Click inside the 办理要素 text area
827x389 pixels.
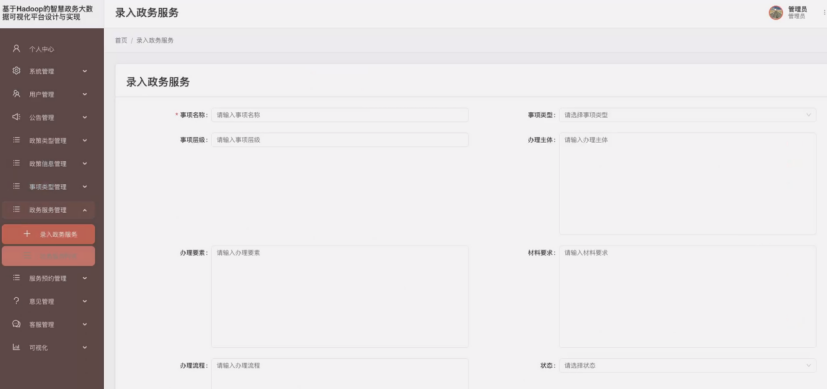click(x=340, y=296)
